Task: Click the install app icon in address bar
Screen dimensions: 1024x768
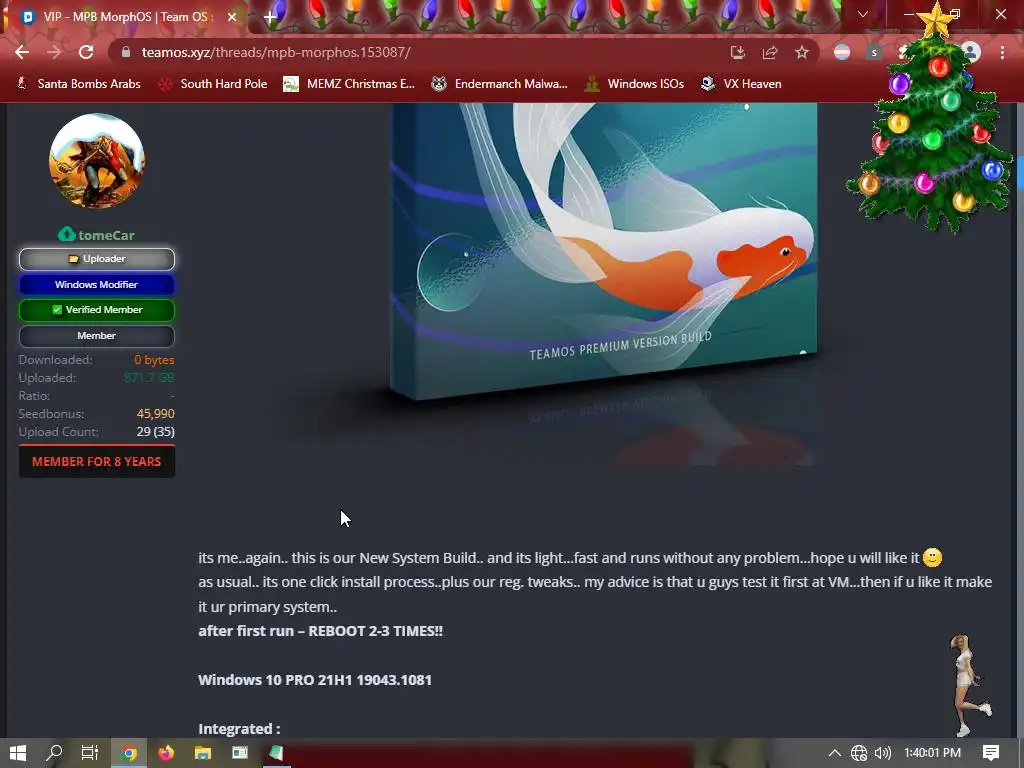Action: [x=738, y=52]
